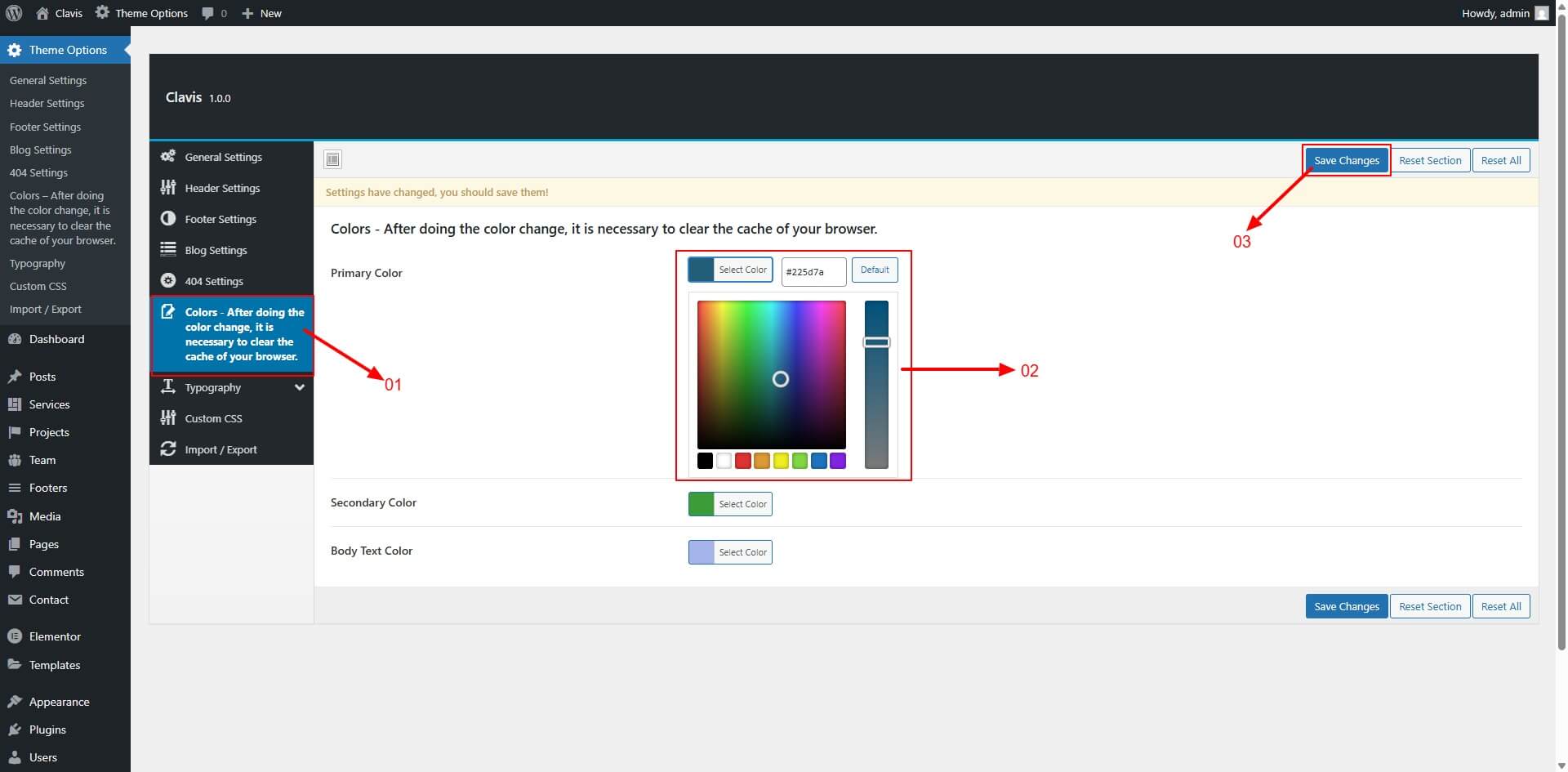1568x772 pixels.
Task: Click the expand-all sections icon above the notice
Action: click(x=332, y=159)
